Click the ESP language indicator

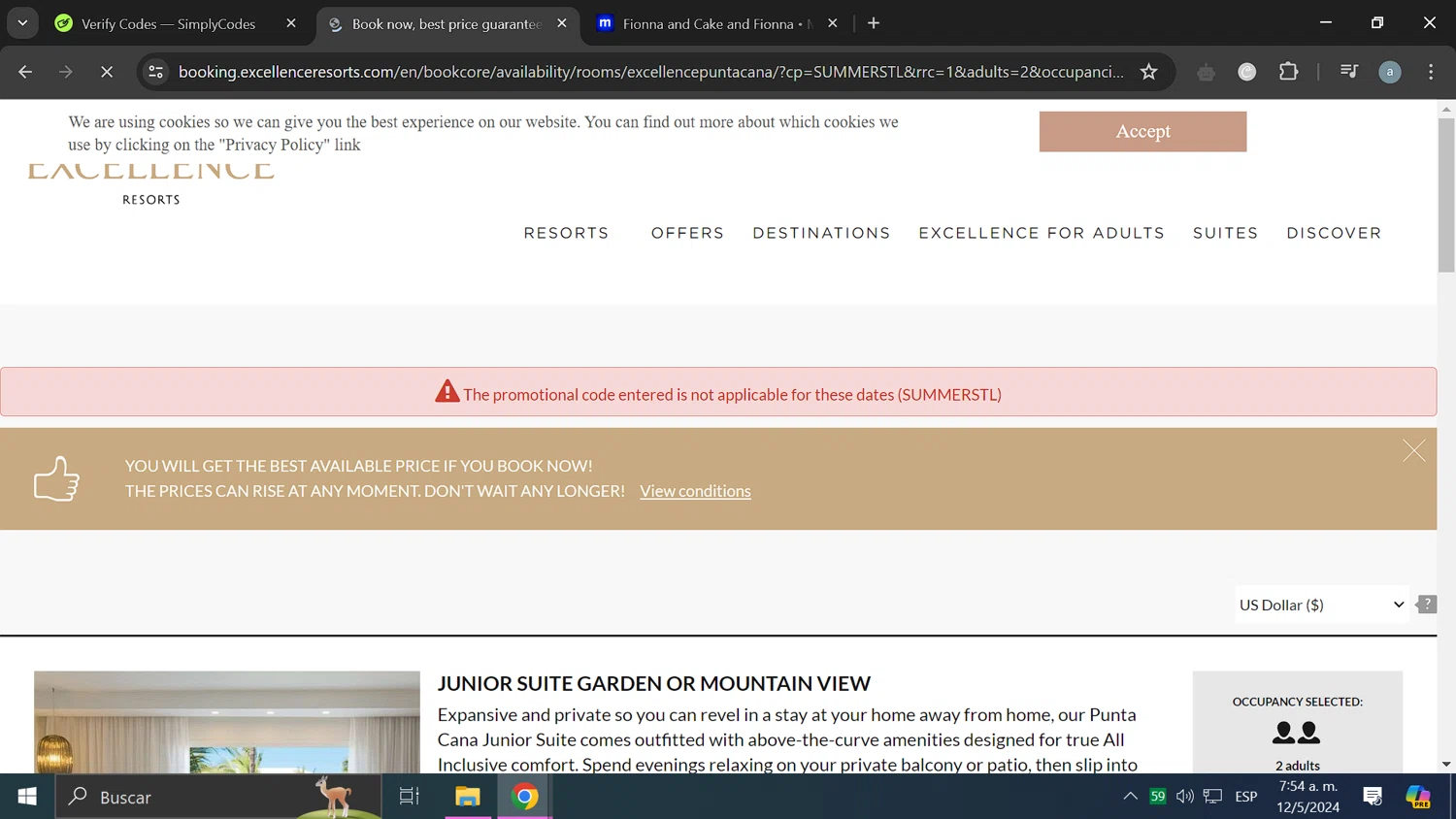(x=1246, y=797)
